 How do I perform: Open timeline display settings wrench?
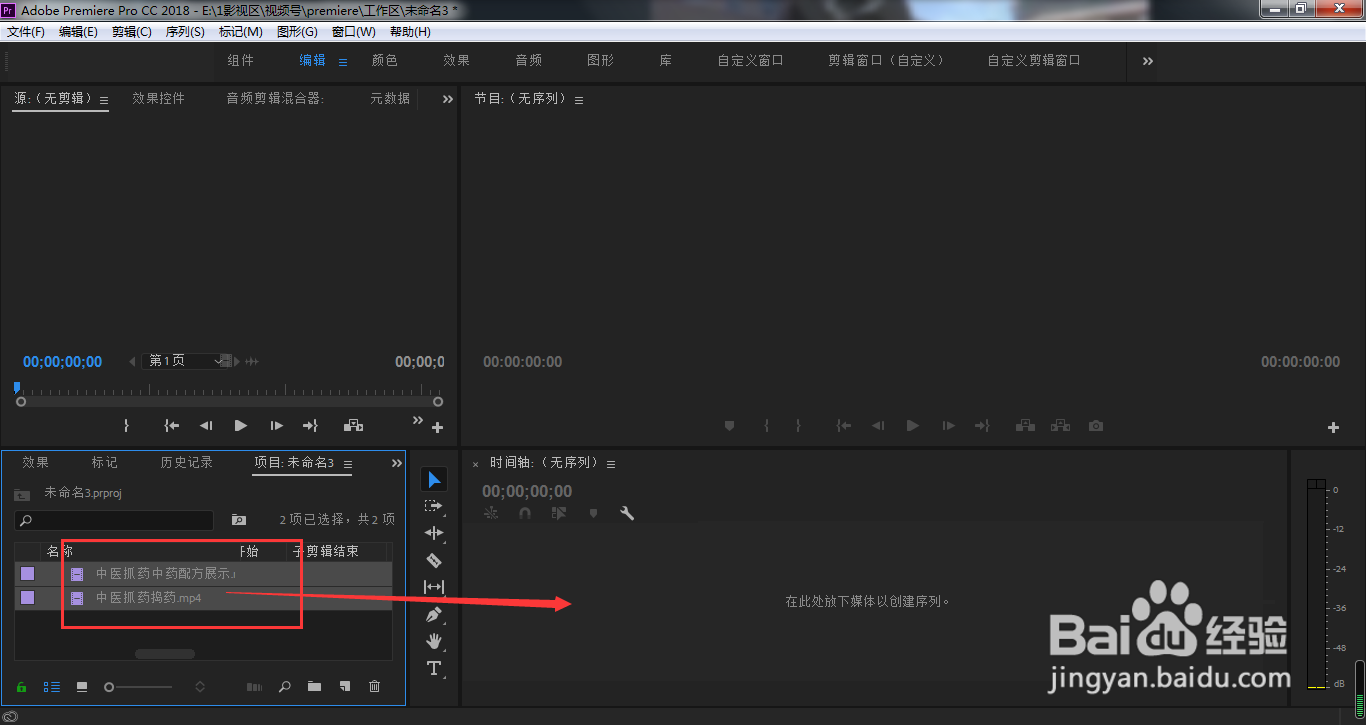point(627,513)
